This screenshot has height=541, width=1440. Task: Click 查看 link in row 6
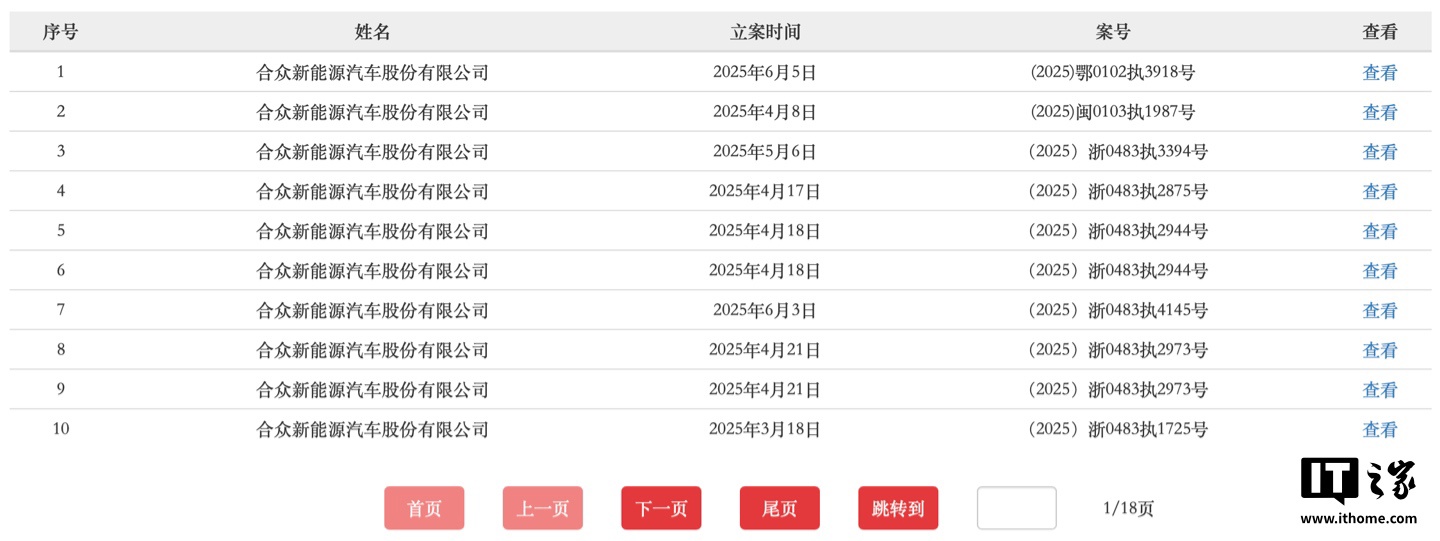click(1379, 271)
